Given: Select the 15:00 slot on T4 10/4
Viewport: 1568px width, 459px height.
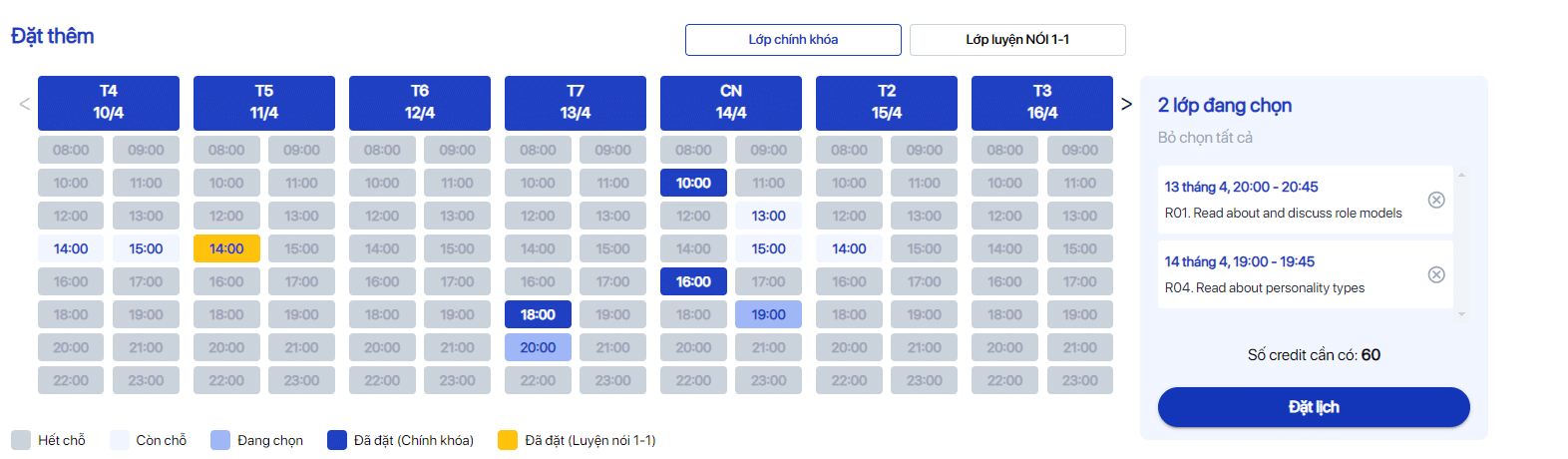Looking at the screenshot, I should tap(146, 248).
